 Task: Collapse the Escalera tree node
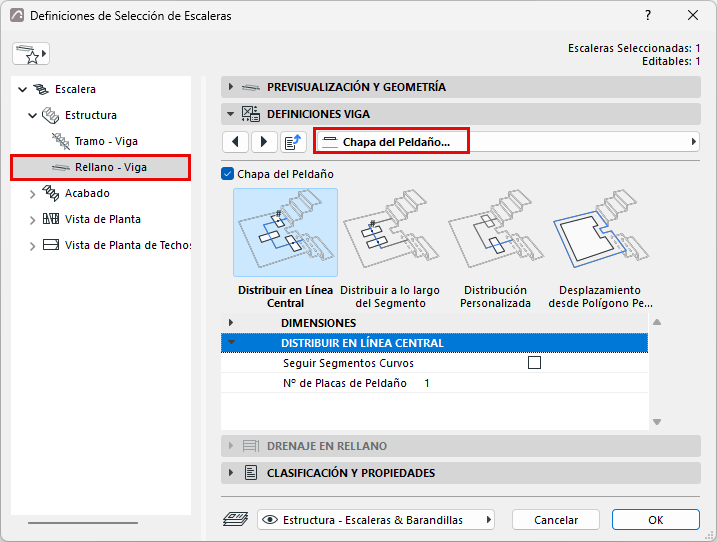[22, 90]
